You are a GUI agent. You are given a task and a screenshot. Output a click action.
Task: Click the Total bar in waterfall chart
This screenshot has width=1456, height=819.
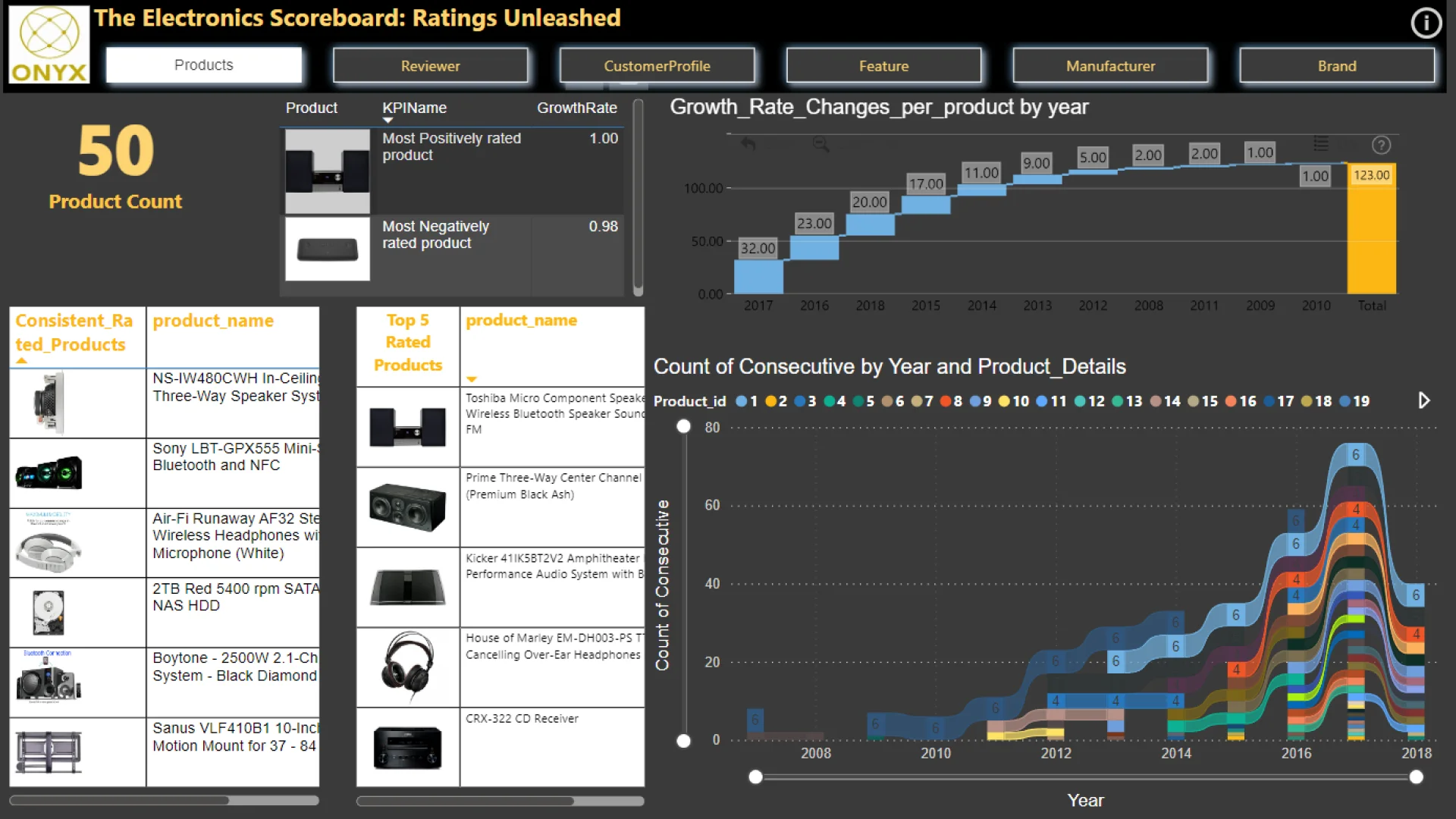pyautogui.click(x=1371, y=228)
